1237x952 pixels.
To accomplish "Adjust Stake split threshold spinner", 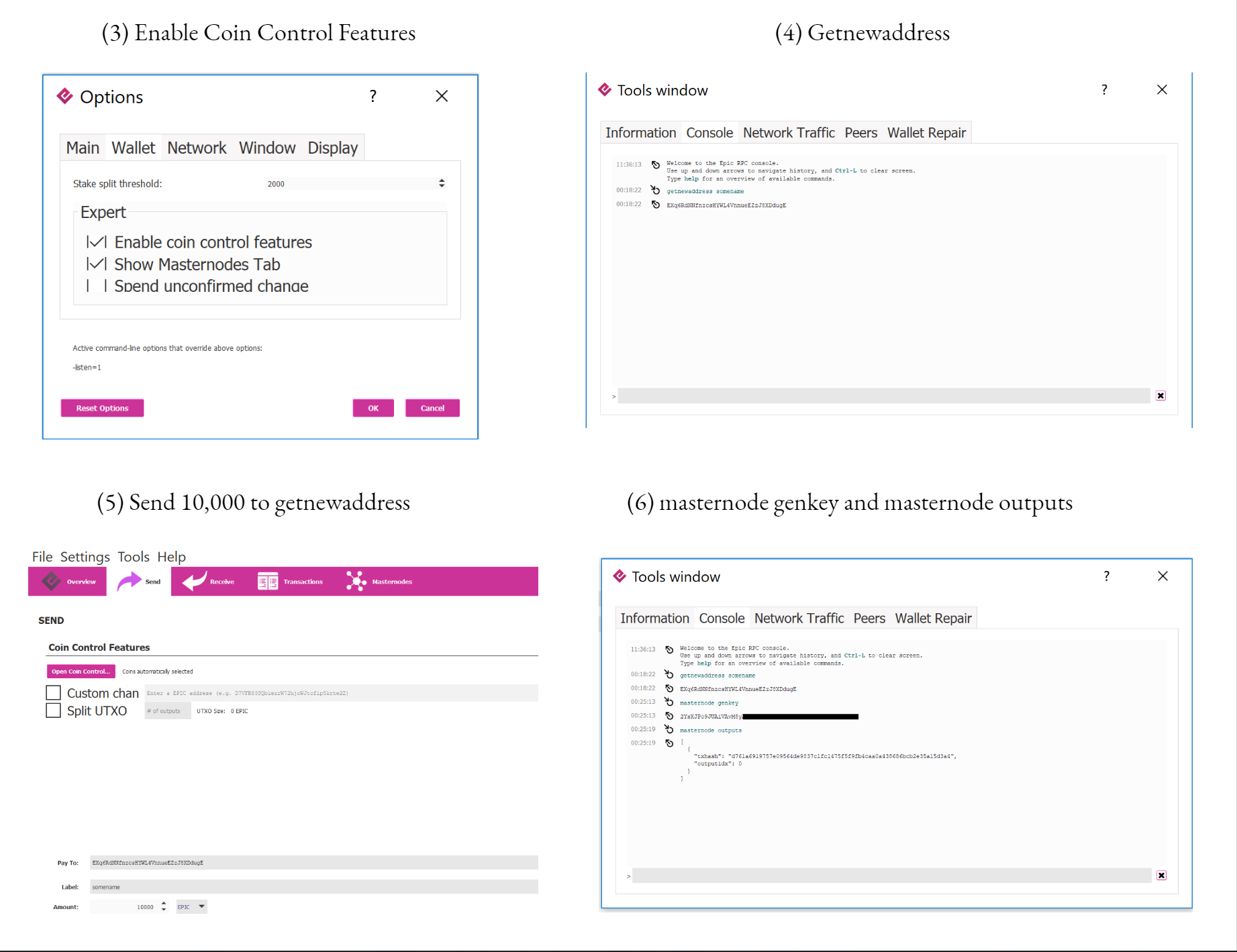I will (442, 183).
